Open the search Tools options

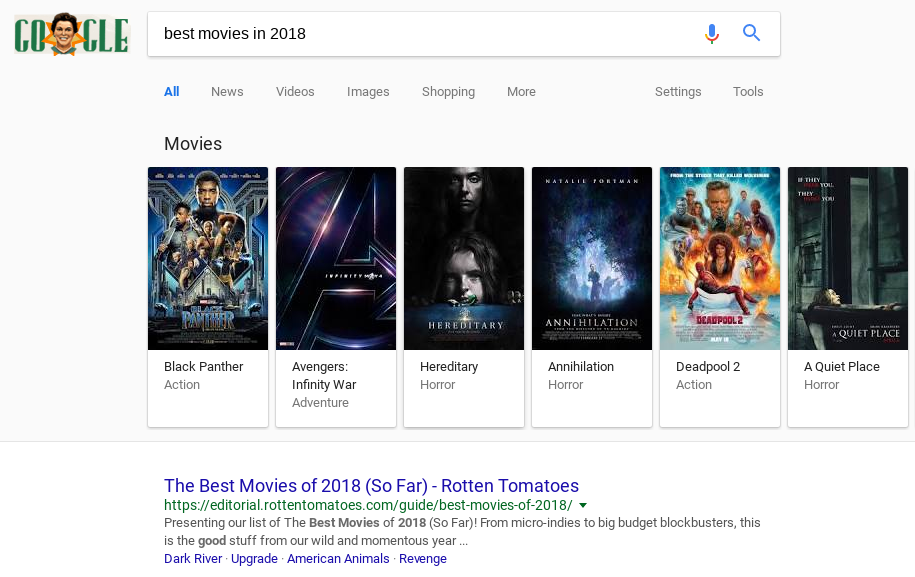(748, 92)
